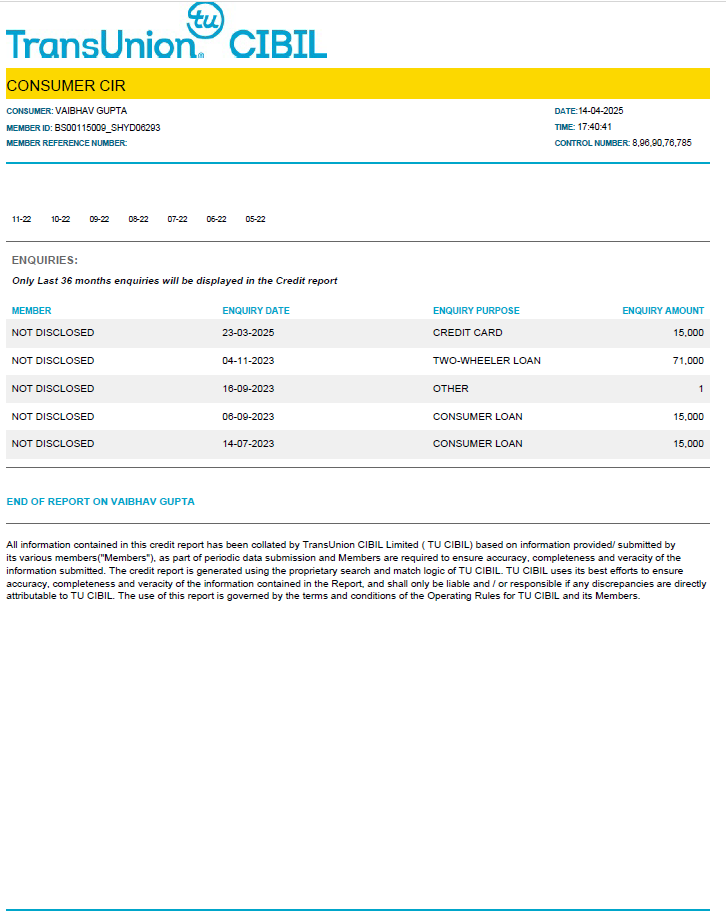Screen dimensions: 726x916
Task: Click the 10-22 month label
Action: 60,219
